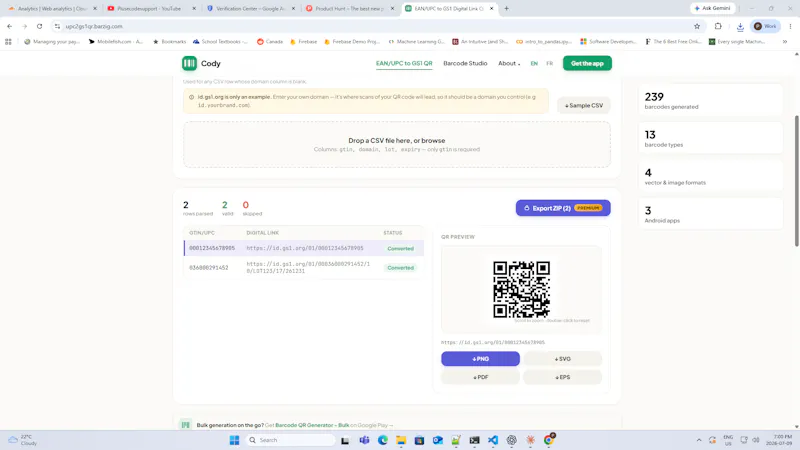Open the Terminal from the taskbar
This screenshot has height=450, width=800.
pyautogui.click(x=474, y=440)
